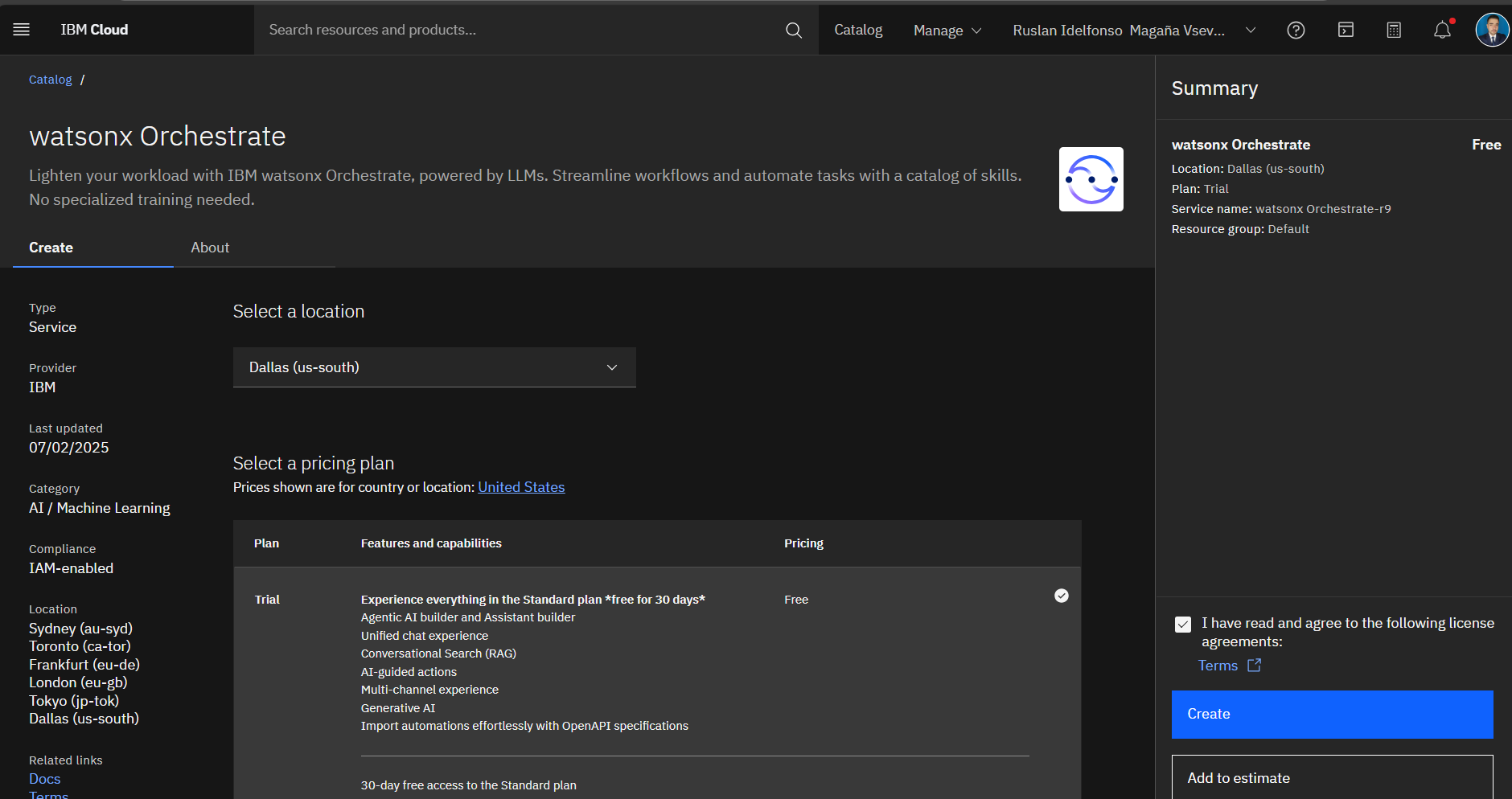Click the Catalog breadcrumb link

51,80
